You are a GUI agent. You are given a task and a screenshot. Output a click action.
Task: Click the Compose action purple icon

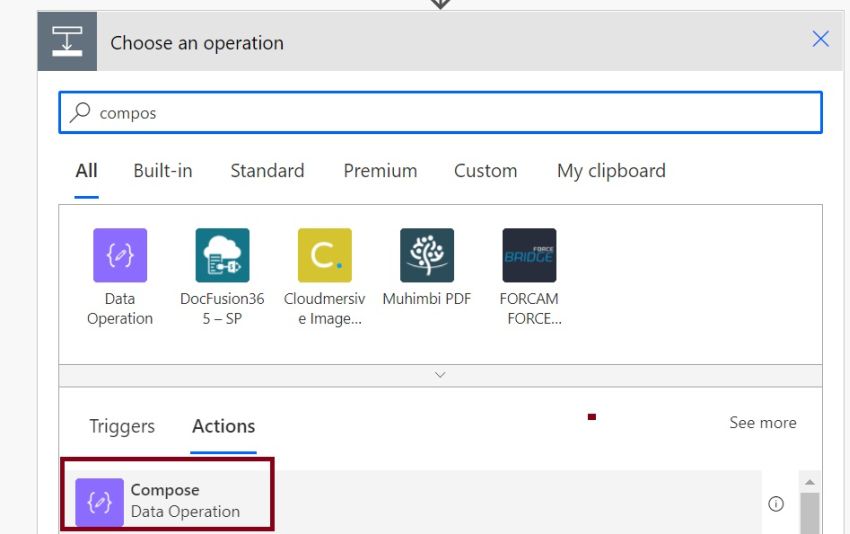[99, 502]
